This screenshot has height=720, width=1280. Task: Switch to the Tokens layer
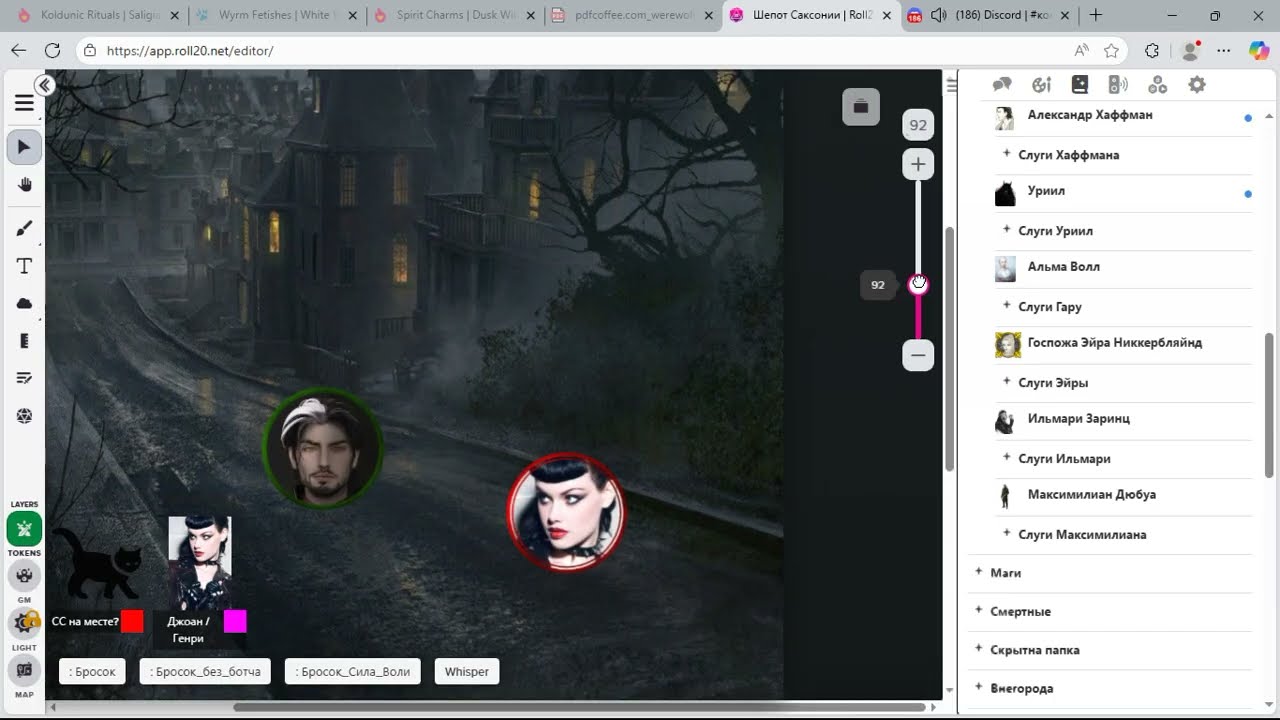[24, 528]
